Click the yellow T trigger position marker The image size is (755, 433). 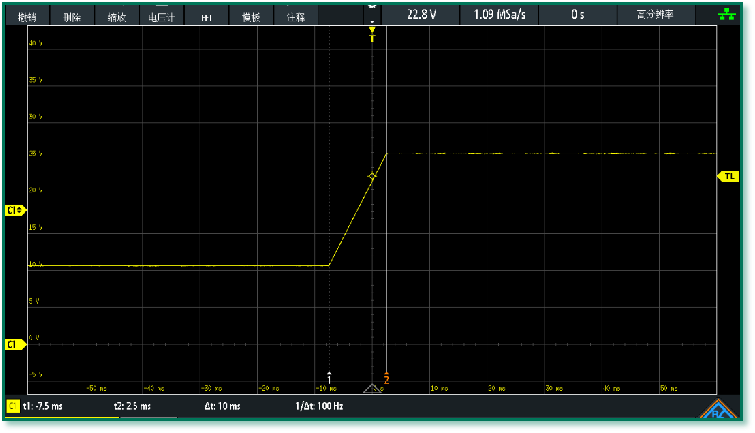click(372, 33)
